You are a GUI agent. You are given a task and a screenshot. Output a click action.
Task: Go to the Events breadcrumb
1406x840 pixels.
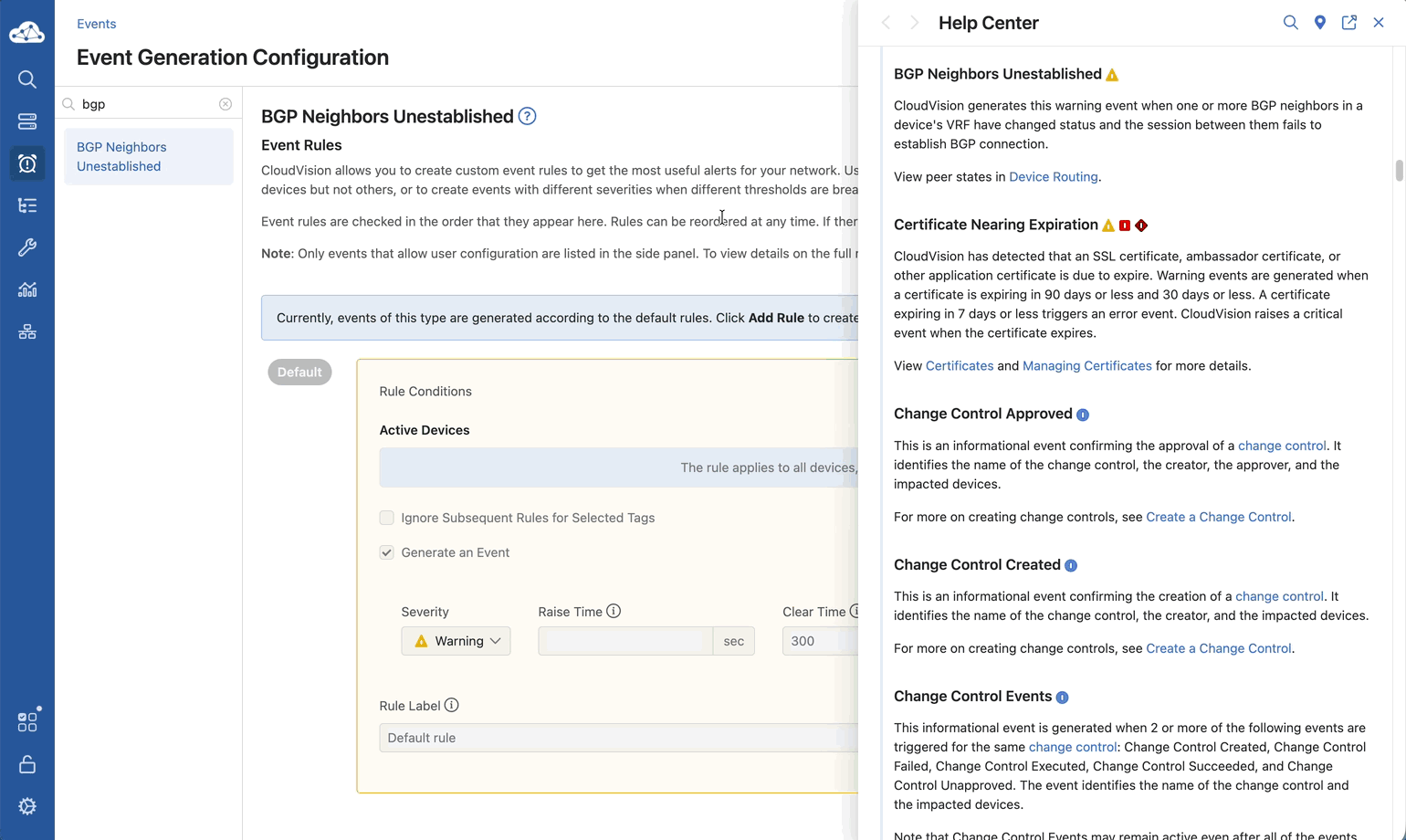pyautogui.click(x=97, y=24)
